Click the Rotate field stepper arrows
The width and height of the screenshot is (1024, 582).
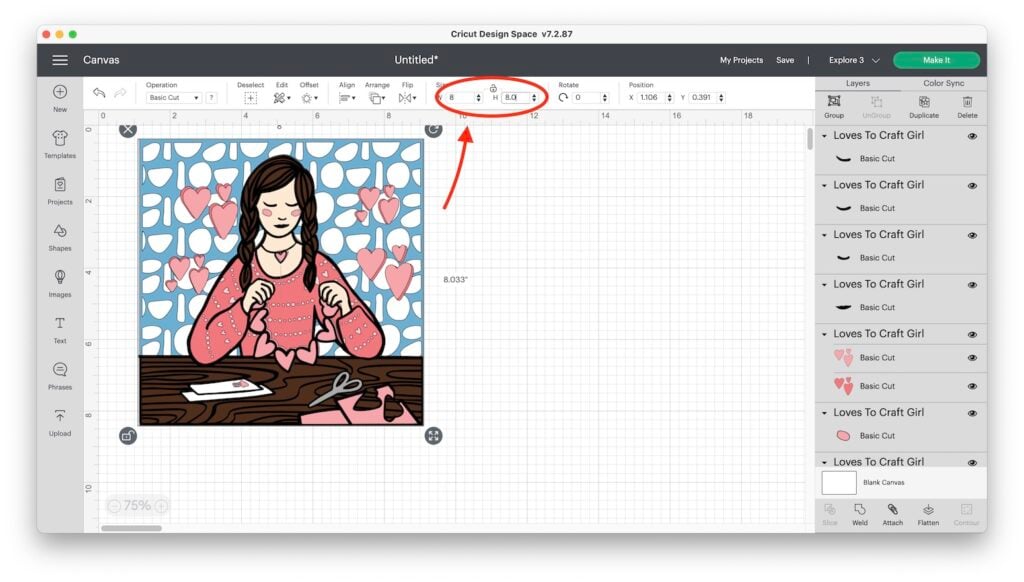605,97
